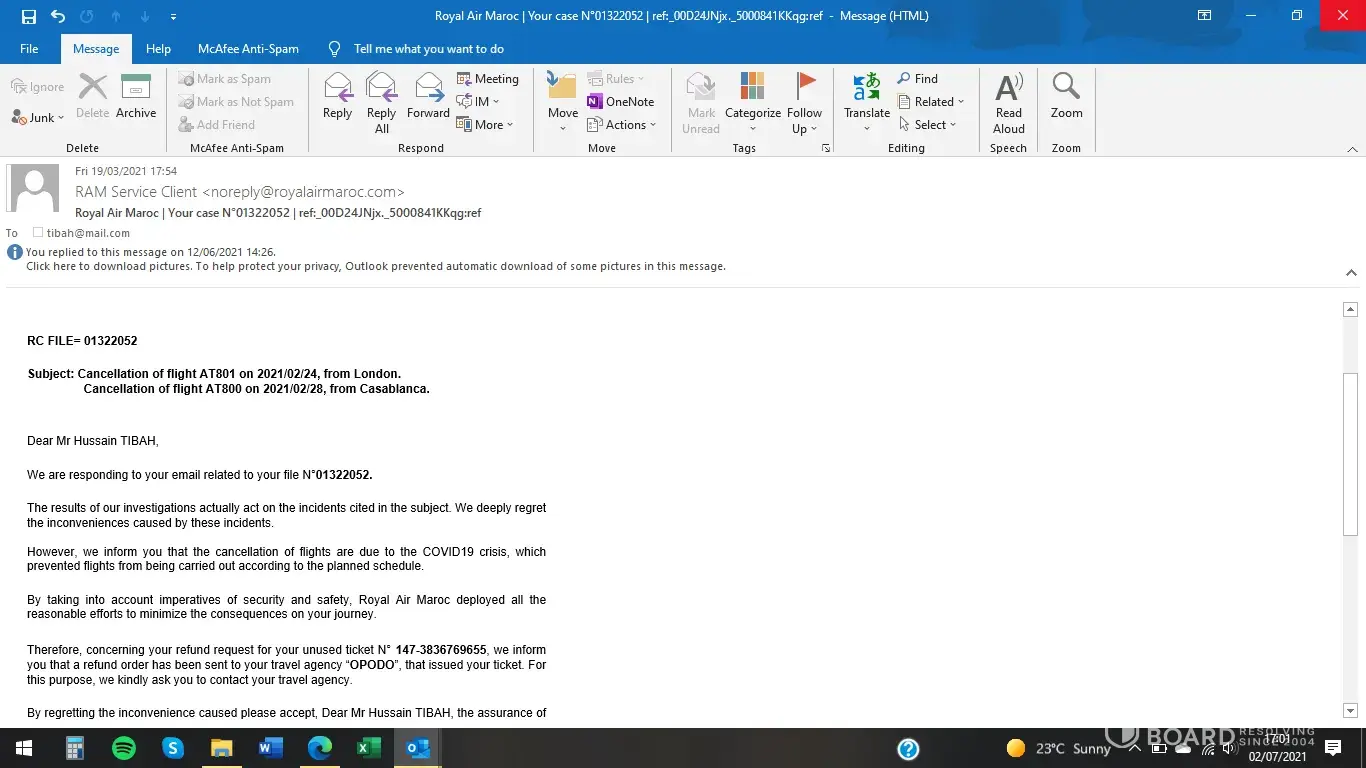Click the Tell me what you want search field
Image resolution: width=1366 pixels, height=768 pixels.
(x=428, y=49)
